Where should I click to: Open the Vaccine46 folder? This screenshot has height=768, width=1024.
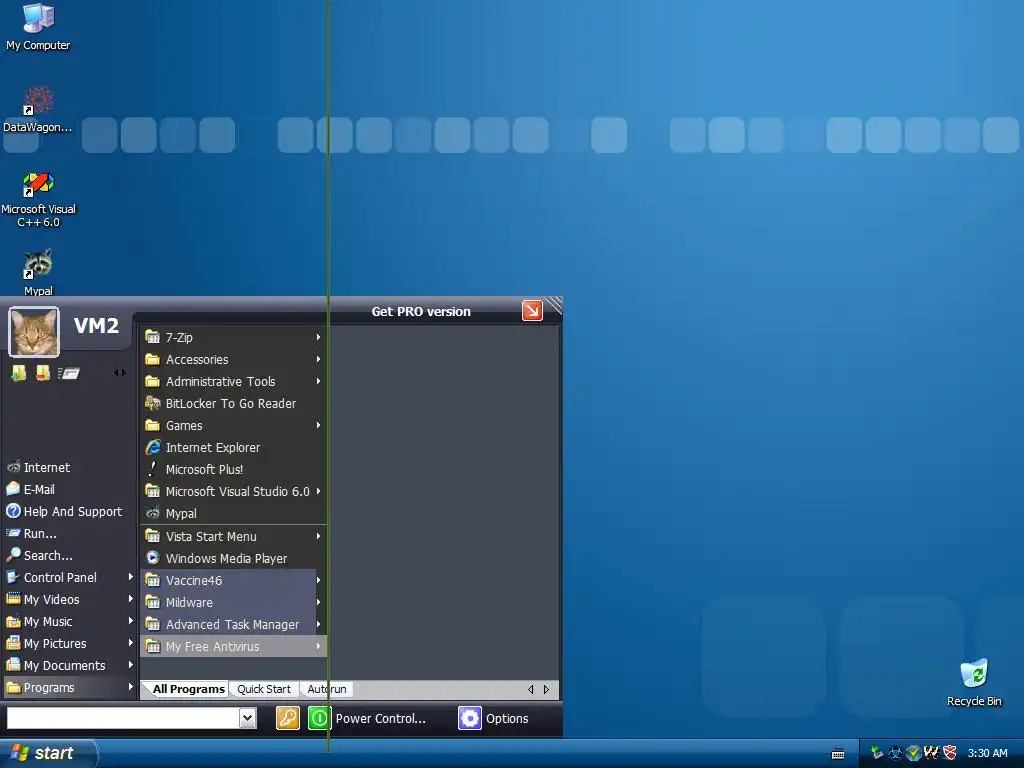click(x=233, y=580)
